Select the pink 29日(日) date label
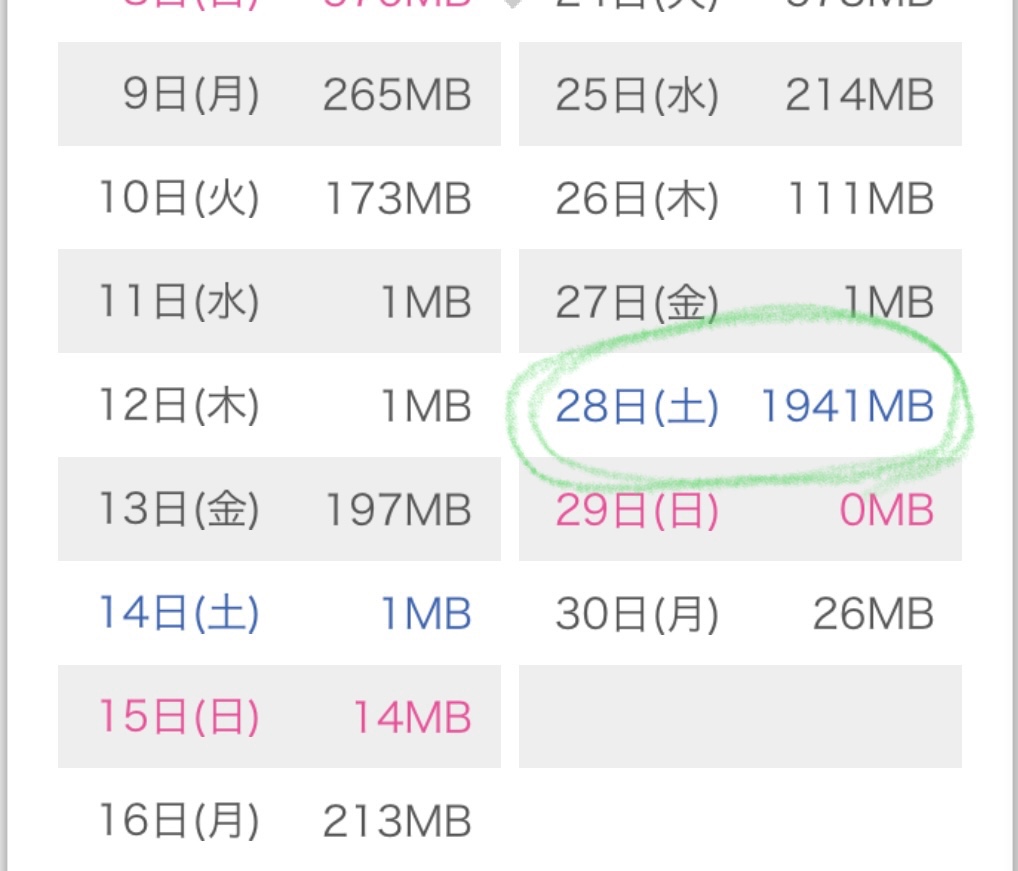The height and width of the screenshot is (871, 1018). [637, 510]
